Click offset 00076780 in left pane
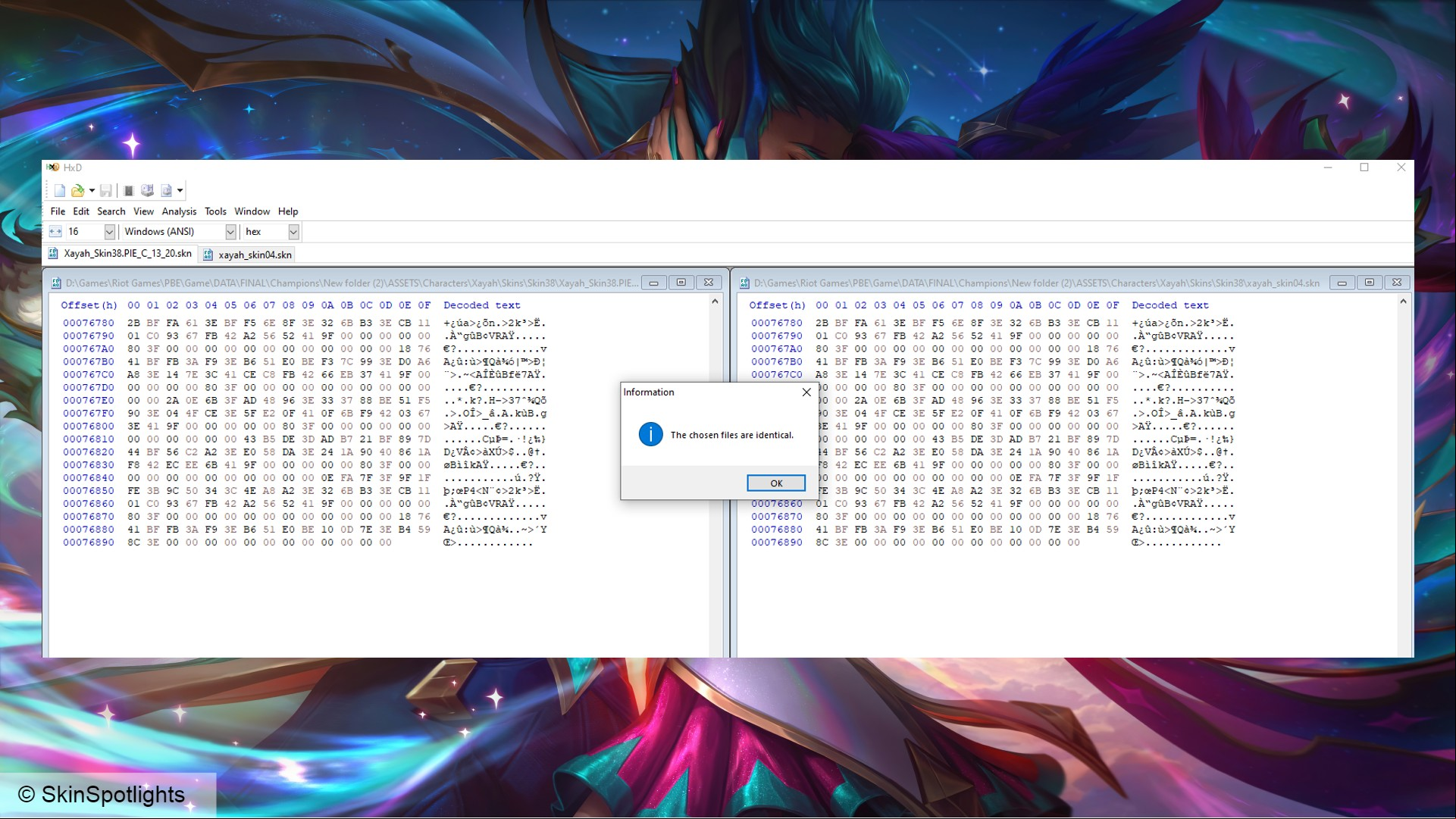The width and height of the screenshot is (1456, 819). pyautogui.click(x=89, y=323)
